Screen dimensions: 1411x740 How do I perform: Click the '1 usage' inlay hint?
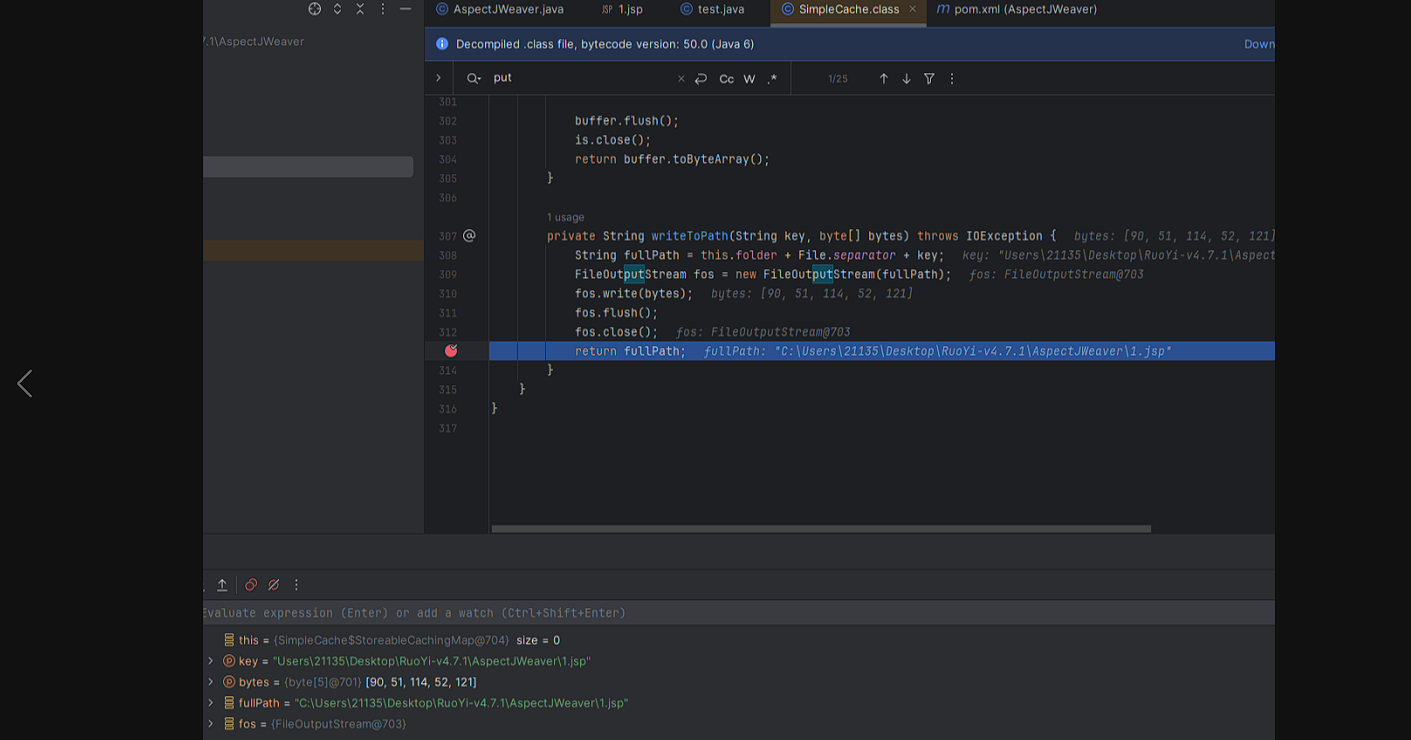(565, 217)
